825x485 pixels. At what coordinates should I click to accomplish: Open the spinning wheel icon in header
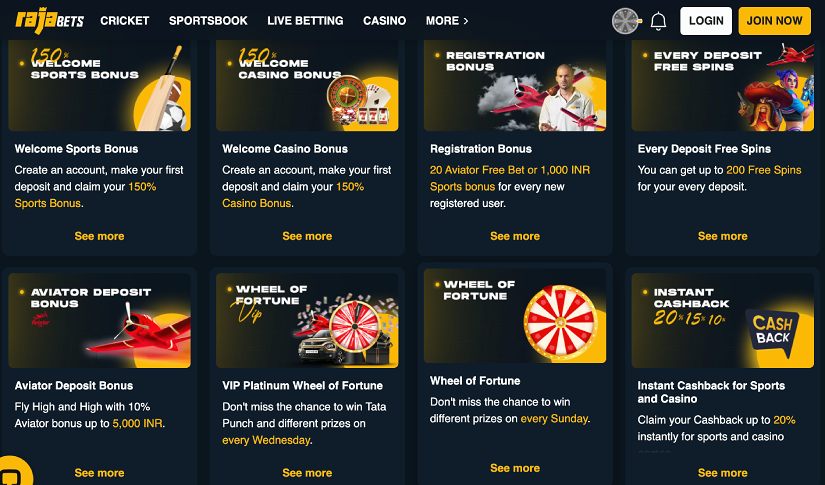coord(626,21)
